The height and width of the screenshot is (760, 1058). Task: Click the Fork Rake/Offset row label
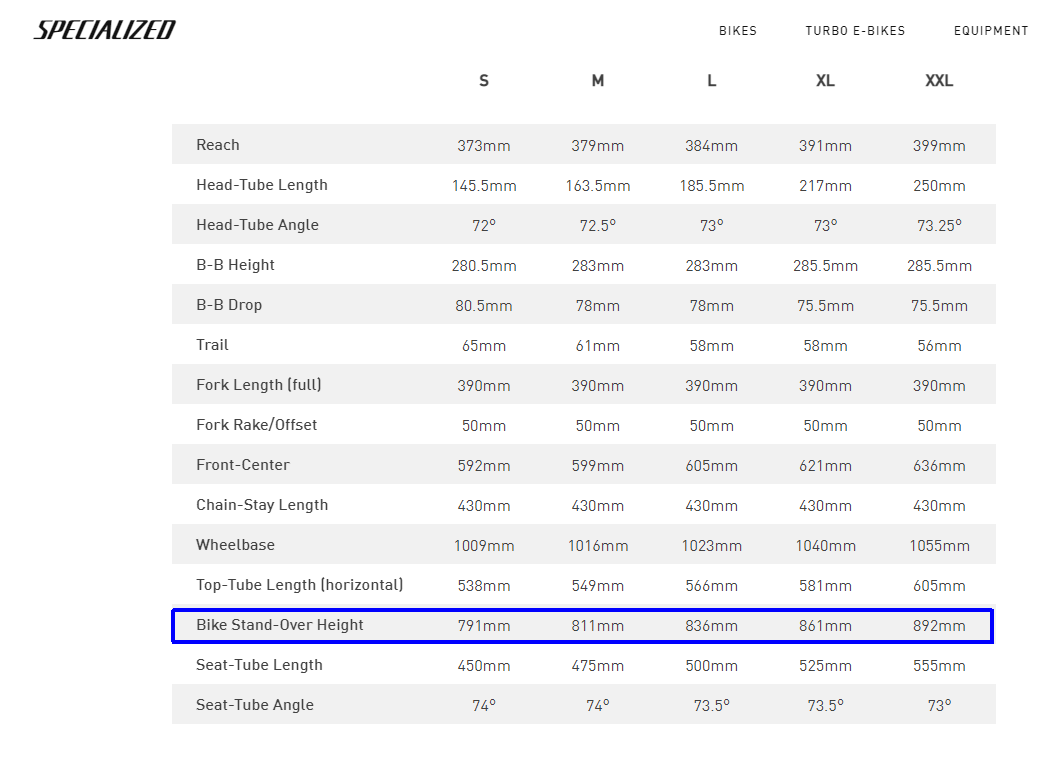click(256, 425)
